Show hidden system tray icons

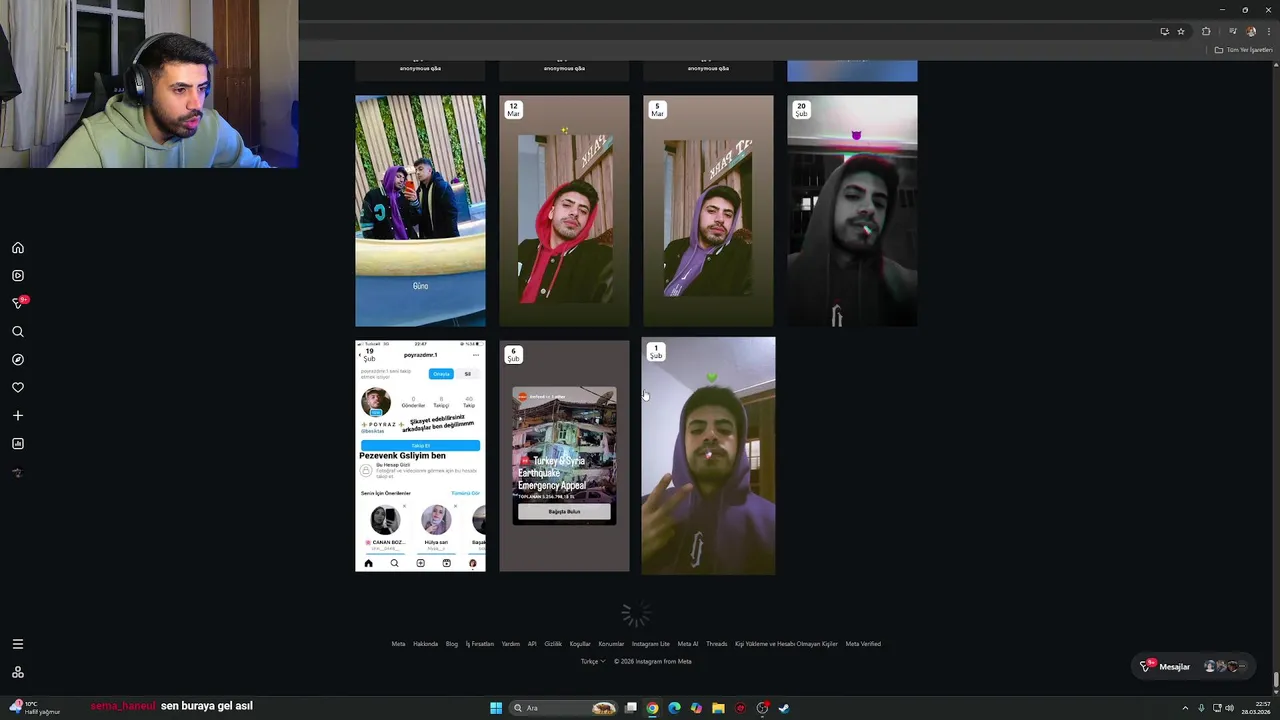point(1185,708)
